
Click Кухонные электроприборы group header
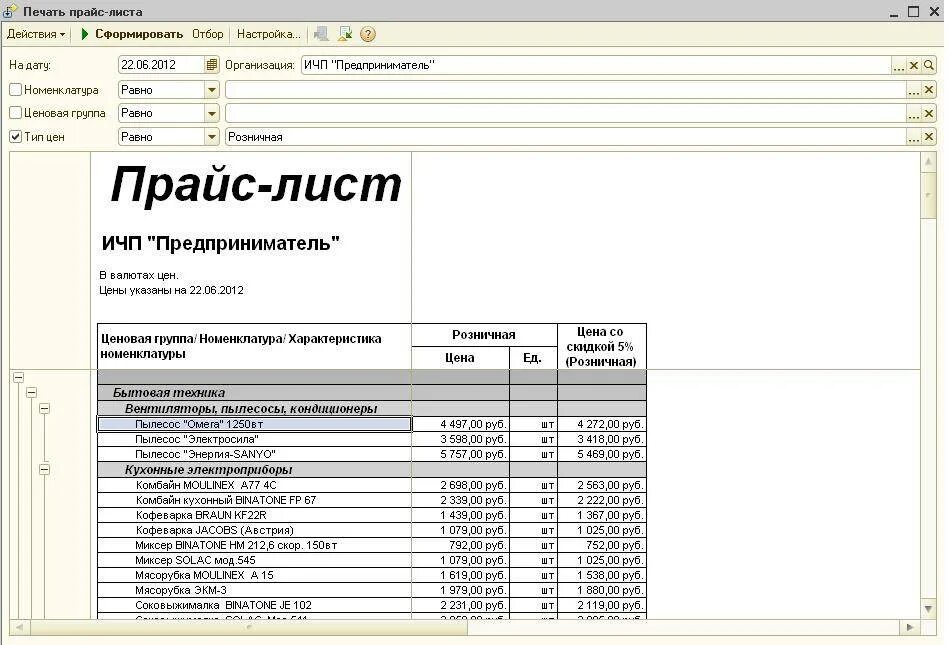point(255,469)
